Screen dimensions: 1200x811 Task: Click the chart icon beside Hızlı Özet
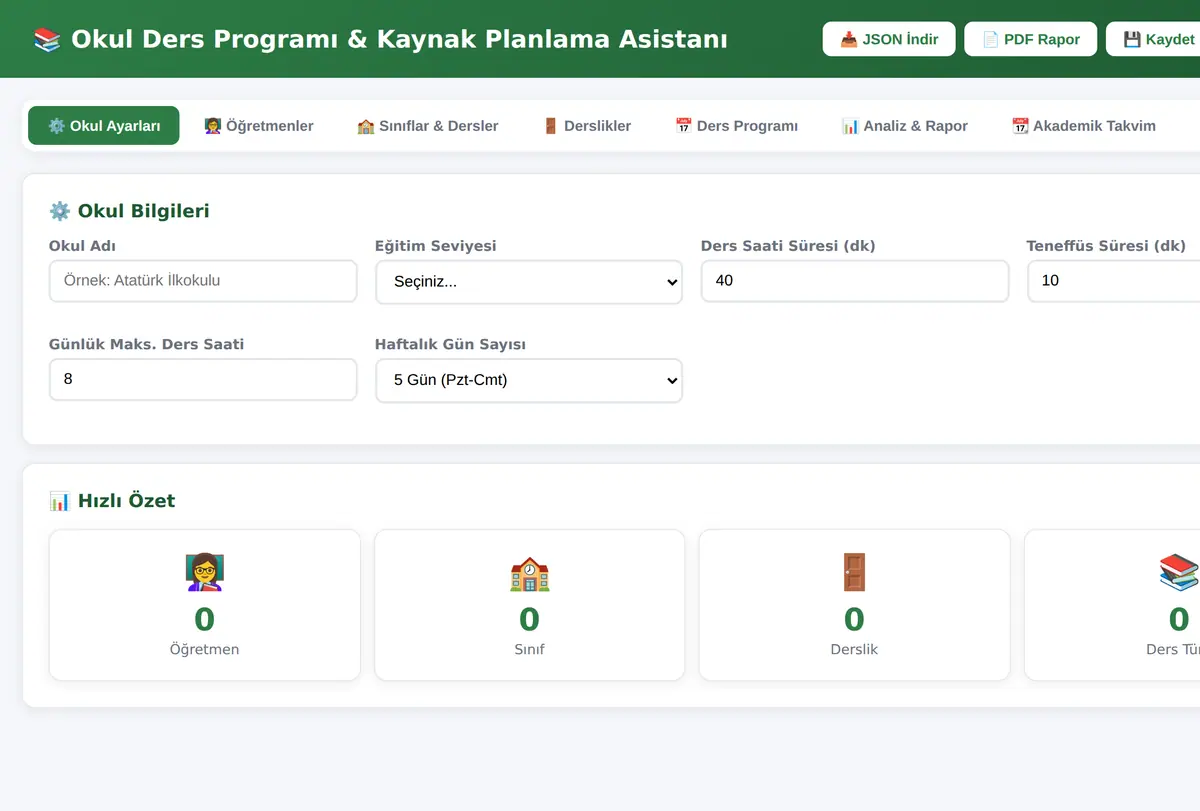[60, 501]
